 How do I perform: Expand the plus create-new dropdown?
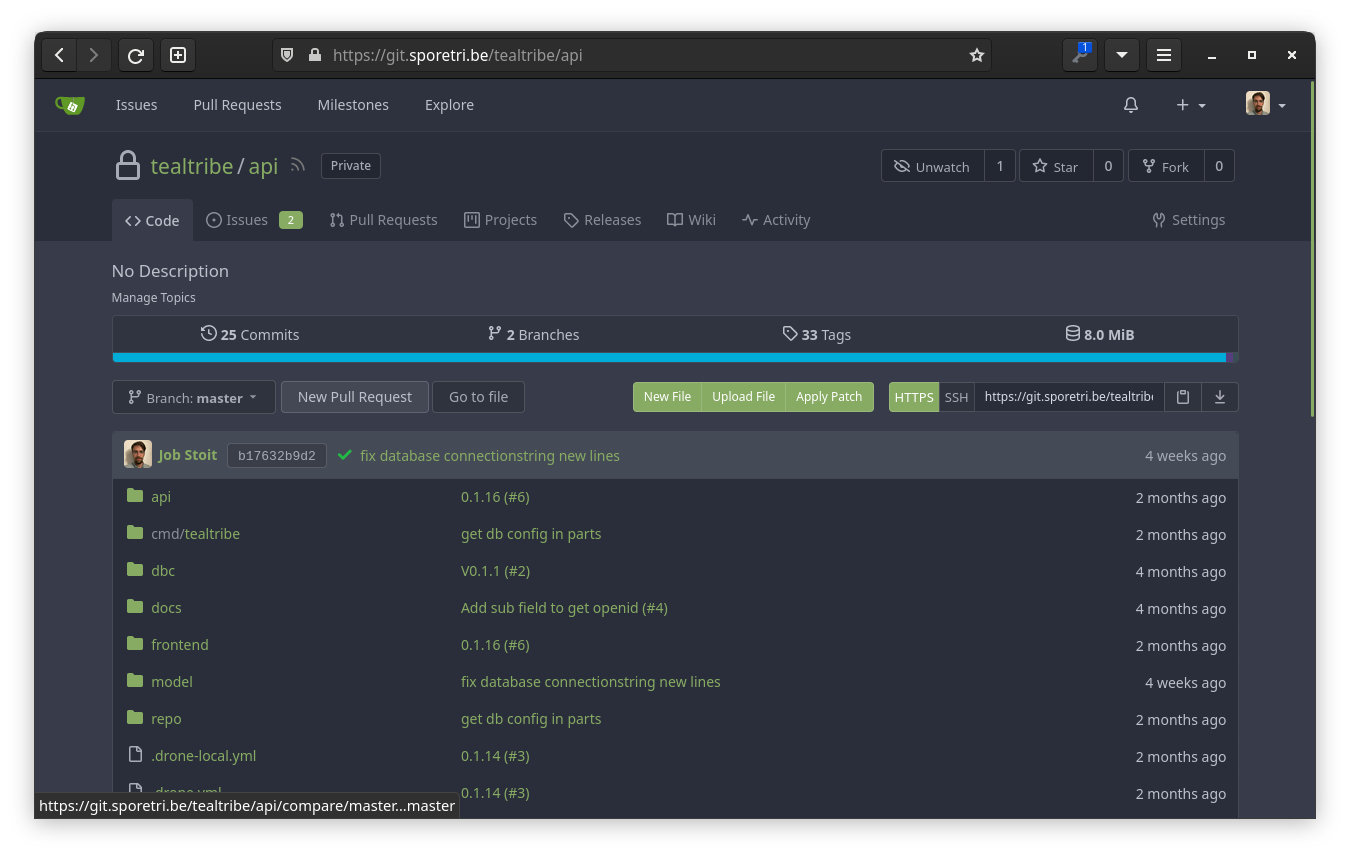[1190, 105]
